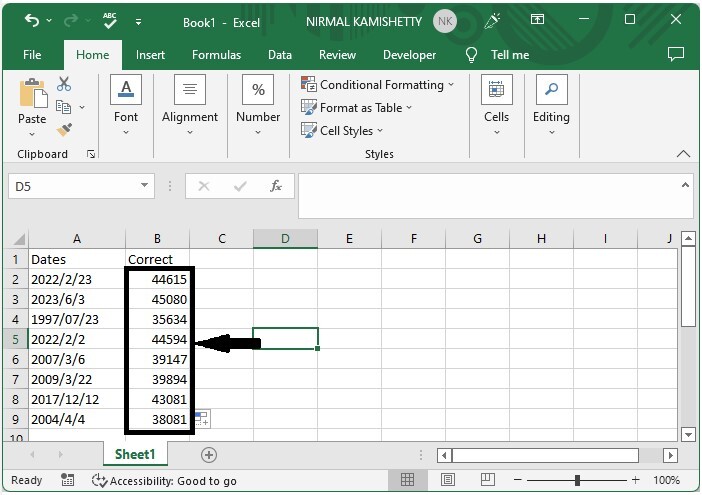Open the File menu
The image size is (702, 495).
pos(32,55)
